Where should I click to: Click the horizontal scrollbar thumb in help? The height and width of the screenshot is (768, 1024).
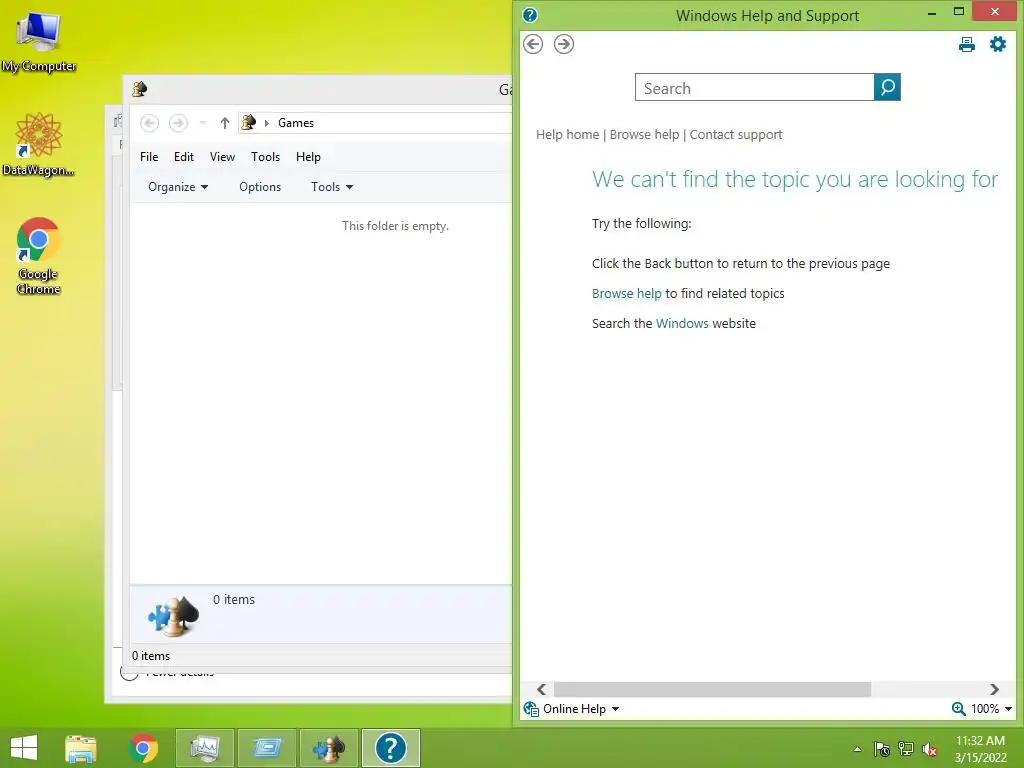click(712, 690)
